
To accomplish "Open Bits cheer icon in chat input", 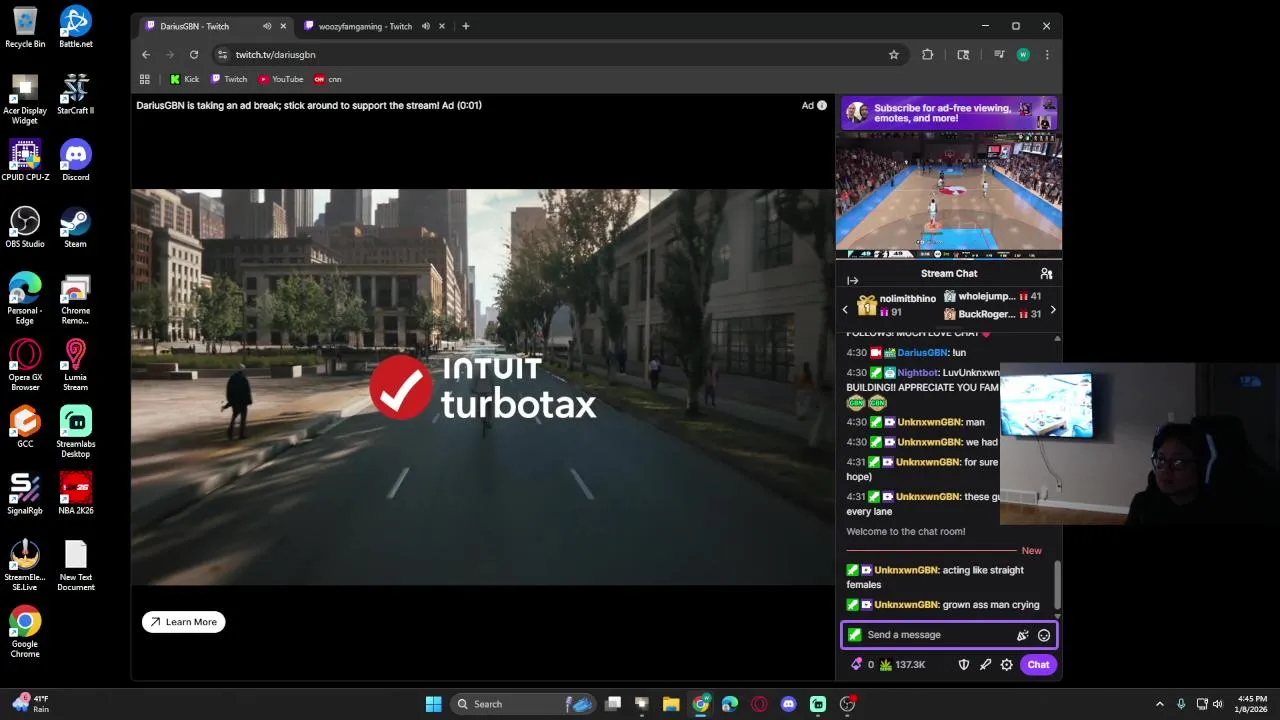I will tap(1022, 635).
